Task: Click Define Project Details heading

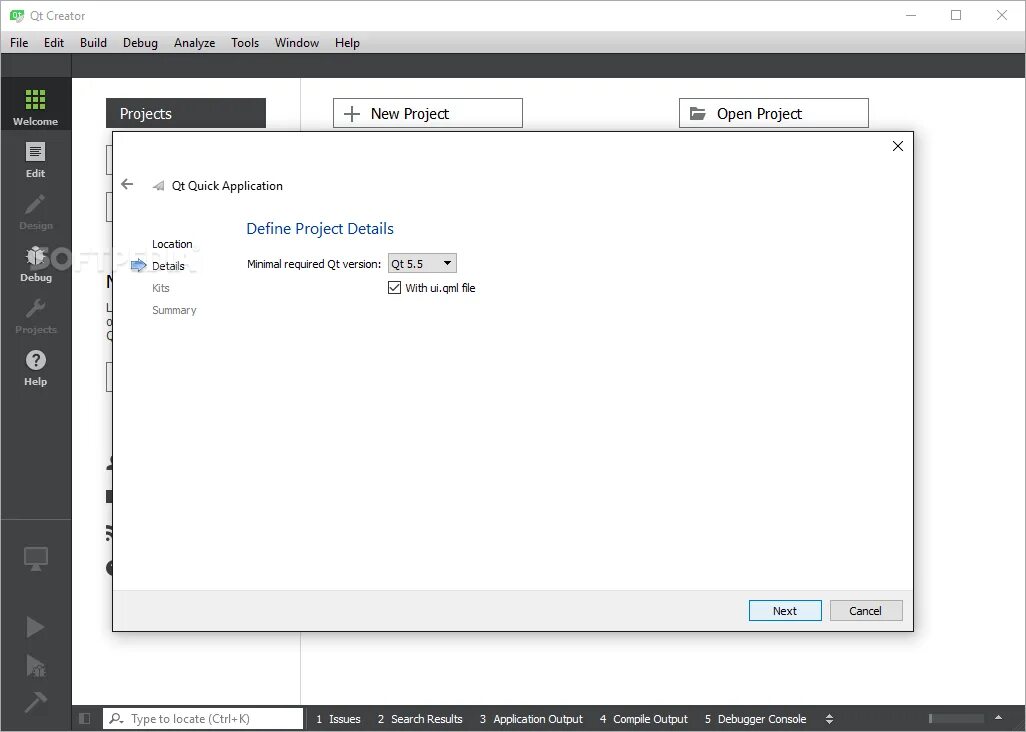Action: click(x=320, y=228)
